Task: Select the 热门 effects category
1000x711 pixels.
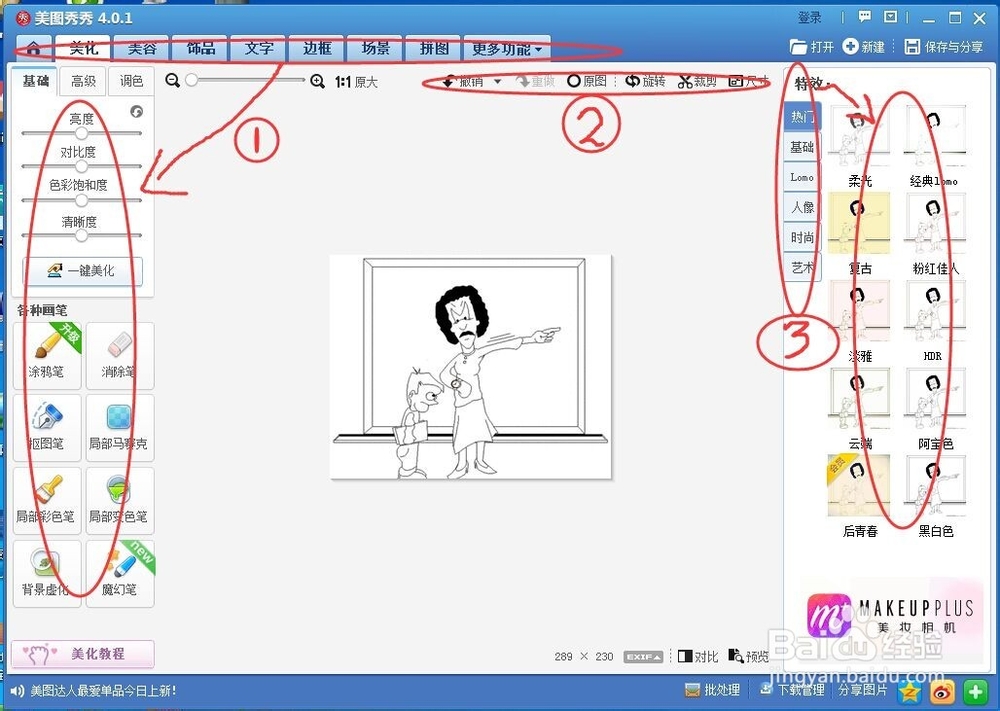Action: (802, 117)
